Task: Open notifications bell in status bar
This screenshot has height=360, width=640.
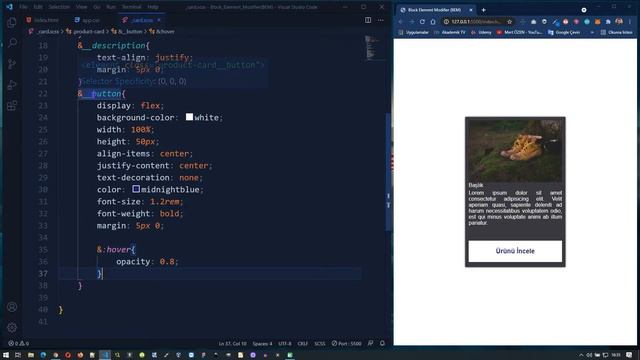Action: [382, 343]
